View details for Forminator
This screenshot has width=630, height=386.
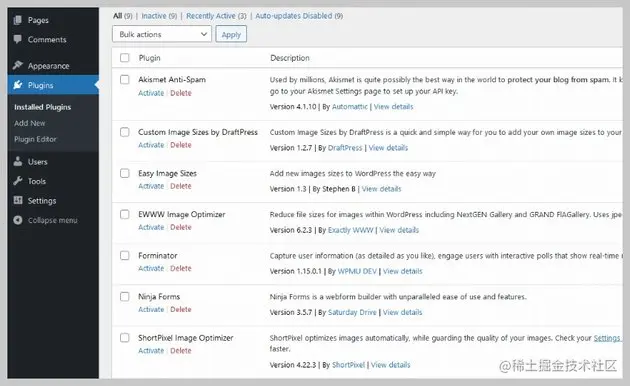[x=403, y=271]
